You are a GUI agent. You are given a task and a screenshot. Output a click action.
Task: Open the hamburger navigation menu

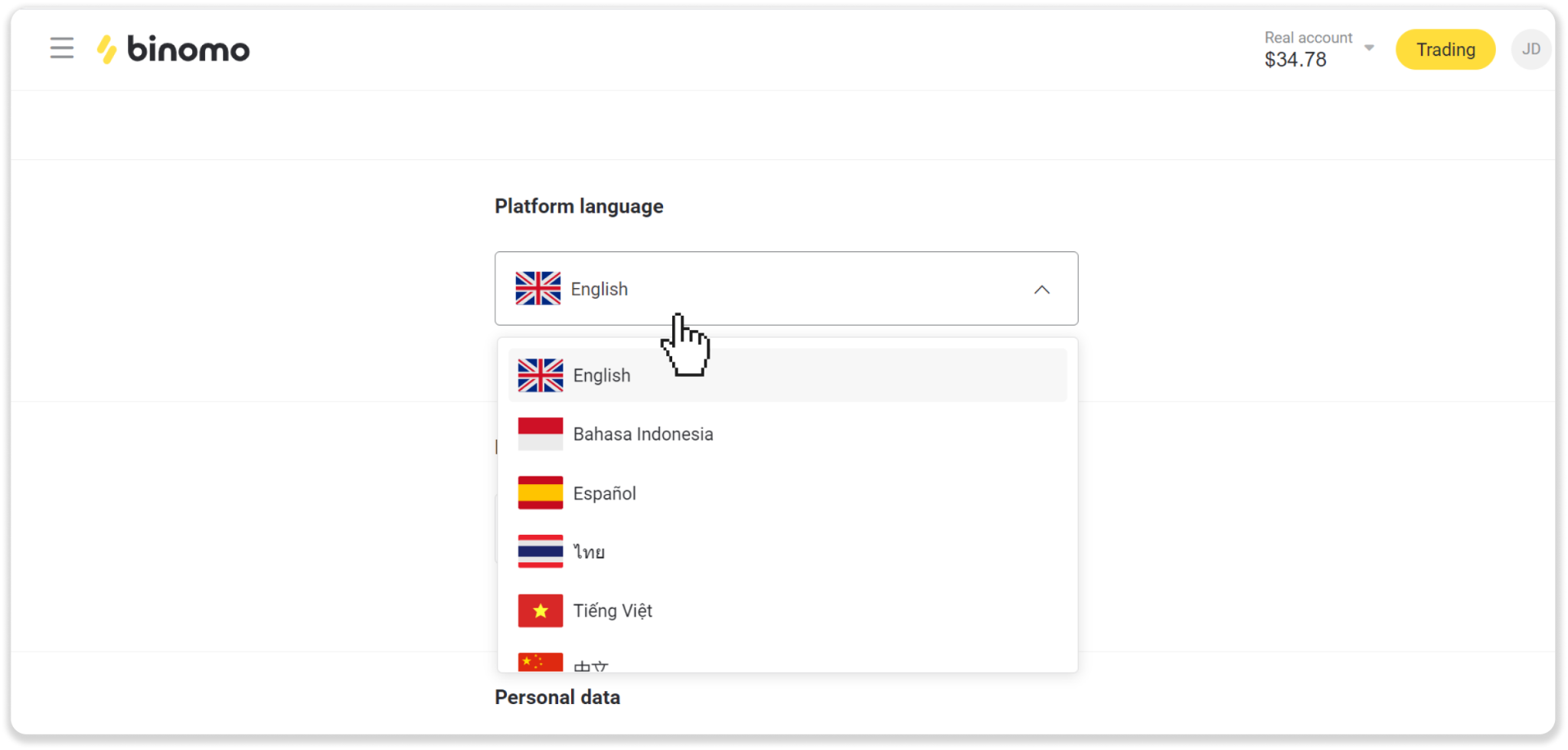(62, 48)
